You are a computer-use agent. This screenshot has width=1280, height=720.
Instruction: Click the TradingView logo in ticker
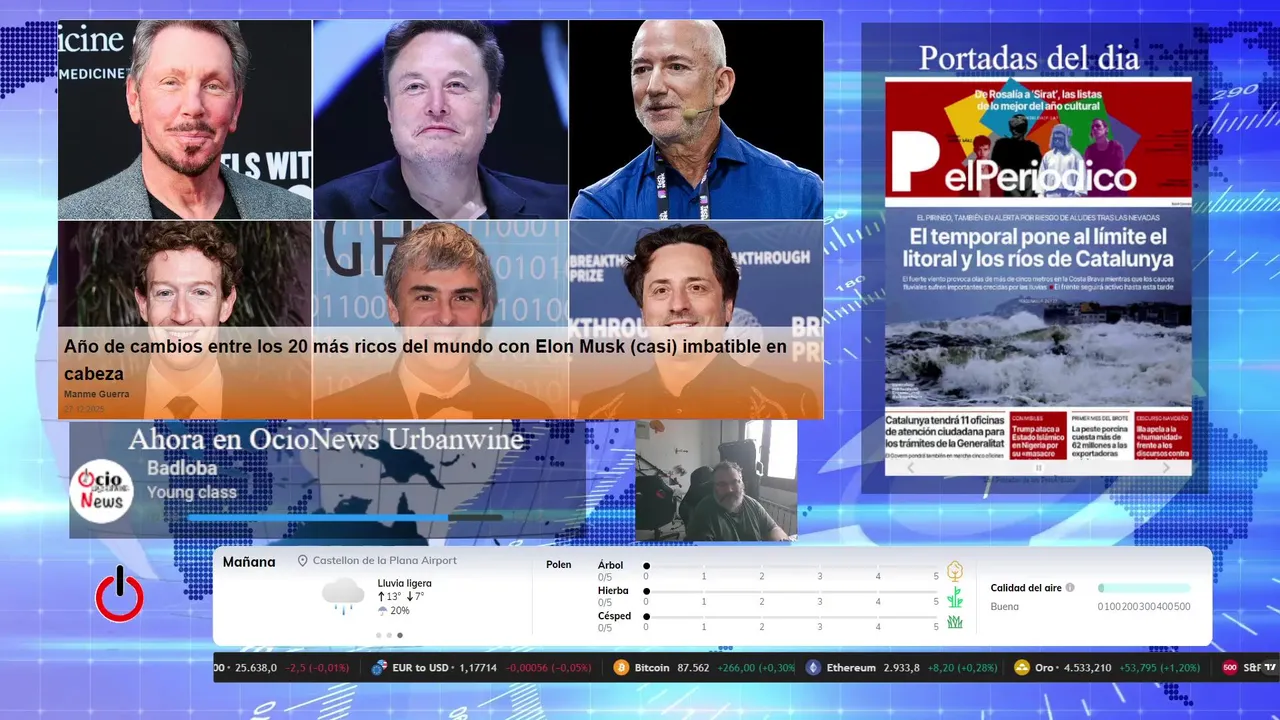pos(1270,667)
